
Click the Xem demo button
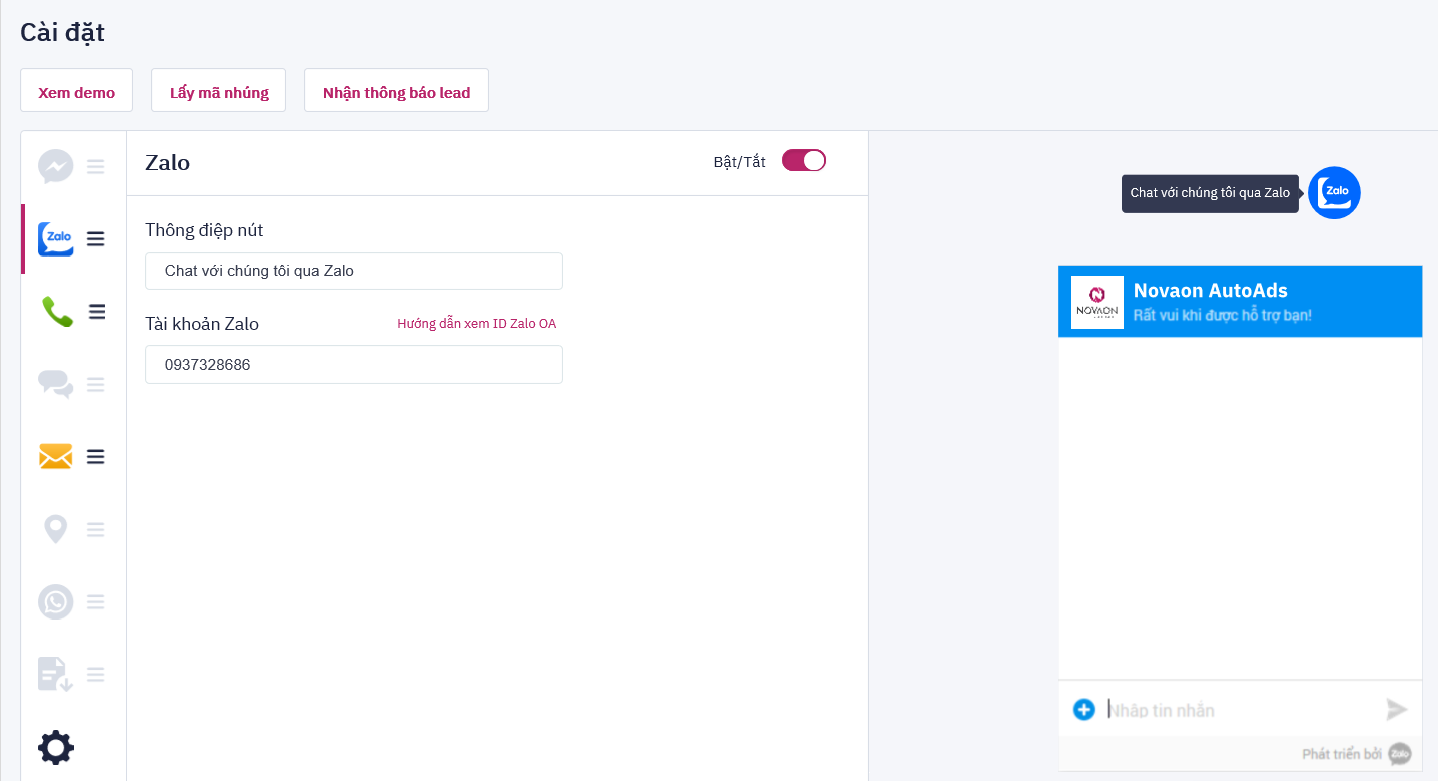click(x=76, y=93)
